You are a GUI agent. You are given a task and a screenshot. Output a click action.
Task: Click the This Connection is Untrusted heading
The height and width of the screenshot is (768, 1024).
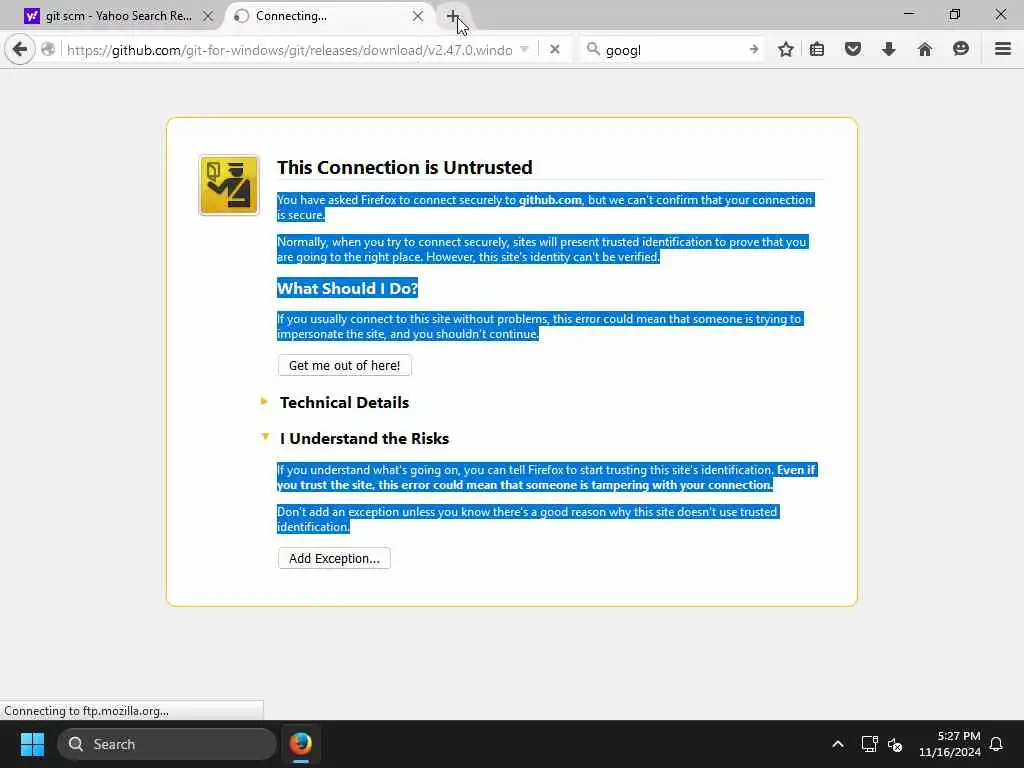click(x=405, y=167)
